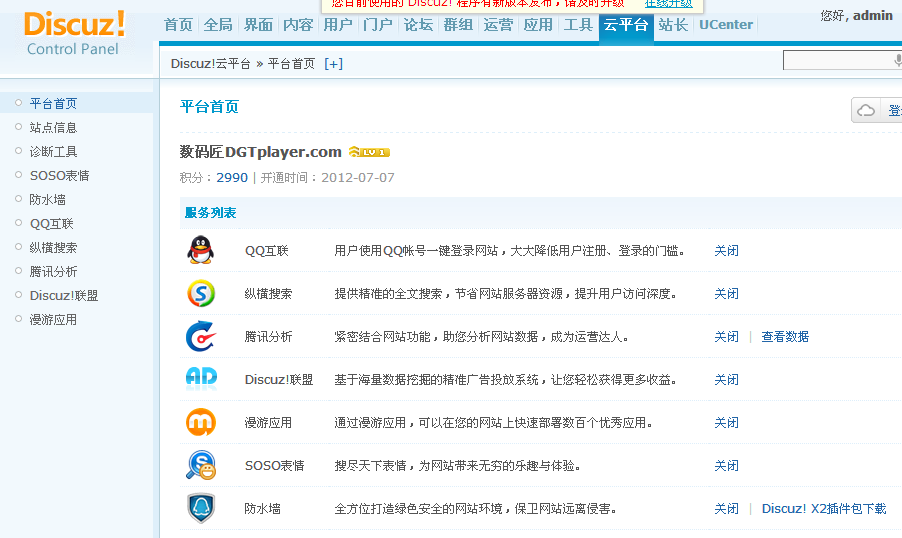Open 诊断工具 in left sidebar

[x=53, y=151]
